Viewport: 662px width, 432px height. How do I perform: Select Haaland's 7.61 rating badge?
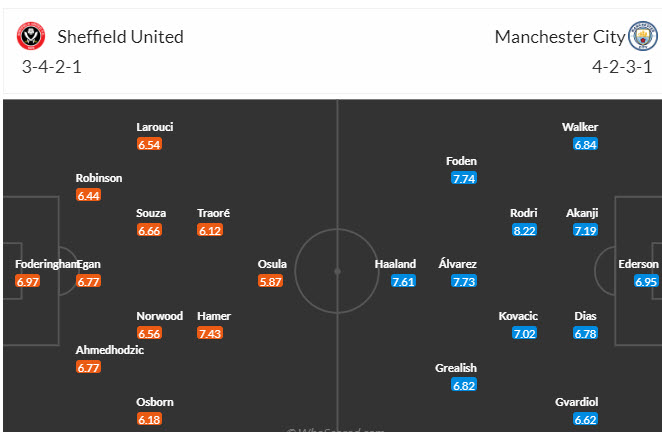click(x=403, y=282)
